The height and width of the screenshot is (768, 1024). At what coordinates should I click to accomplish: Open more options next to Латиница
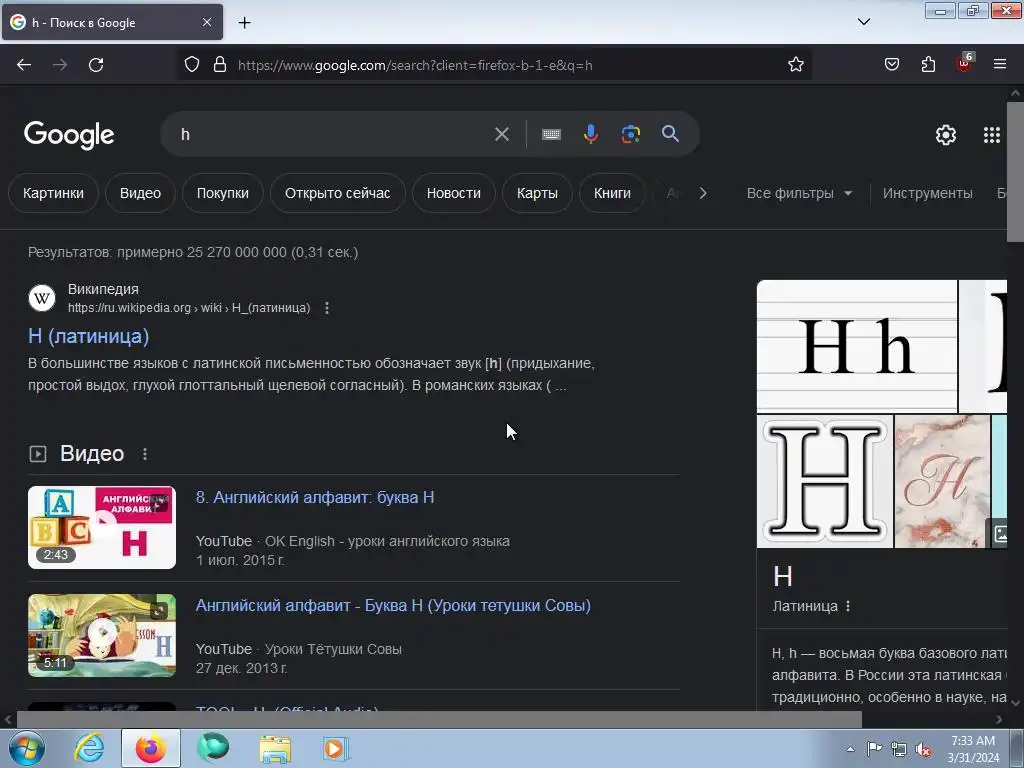[x=848, y=606]
